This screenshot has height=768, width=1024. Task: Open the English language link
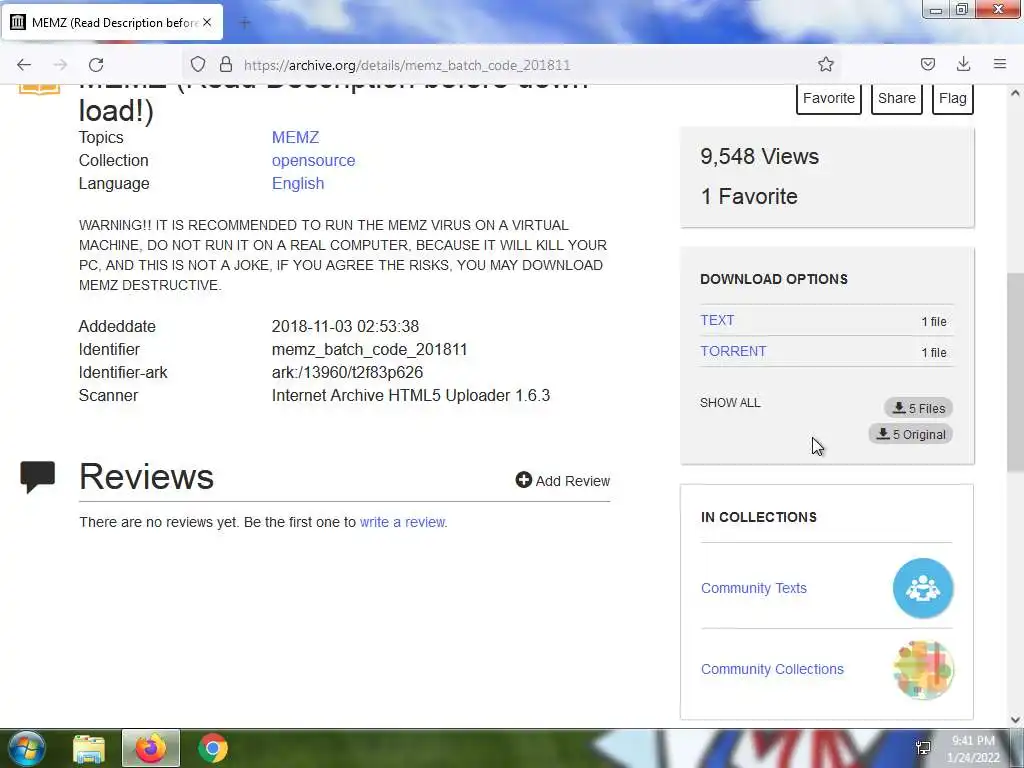pos(298,184)
